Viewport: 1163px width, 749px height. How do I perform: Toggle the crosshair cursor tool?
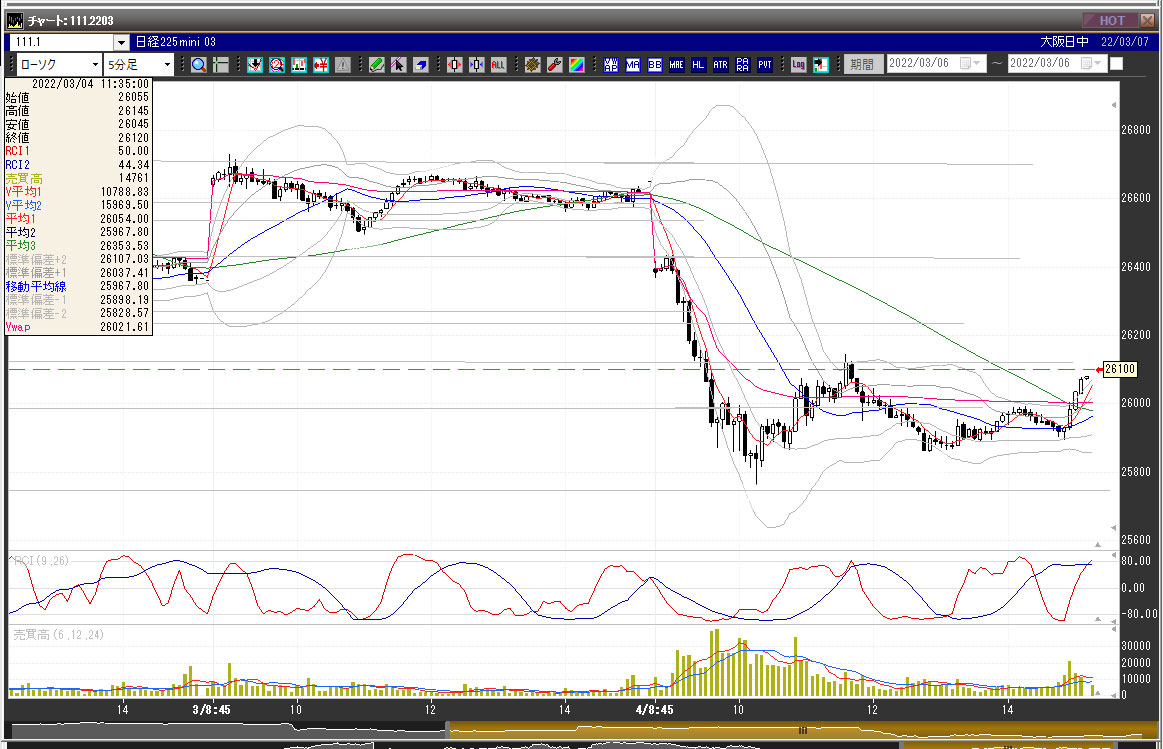point(221,65)
